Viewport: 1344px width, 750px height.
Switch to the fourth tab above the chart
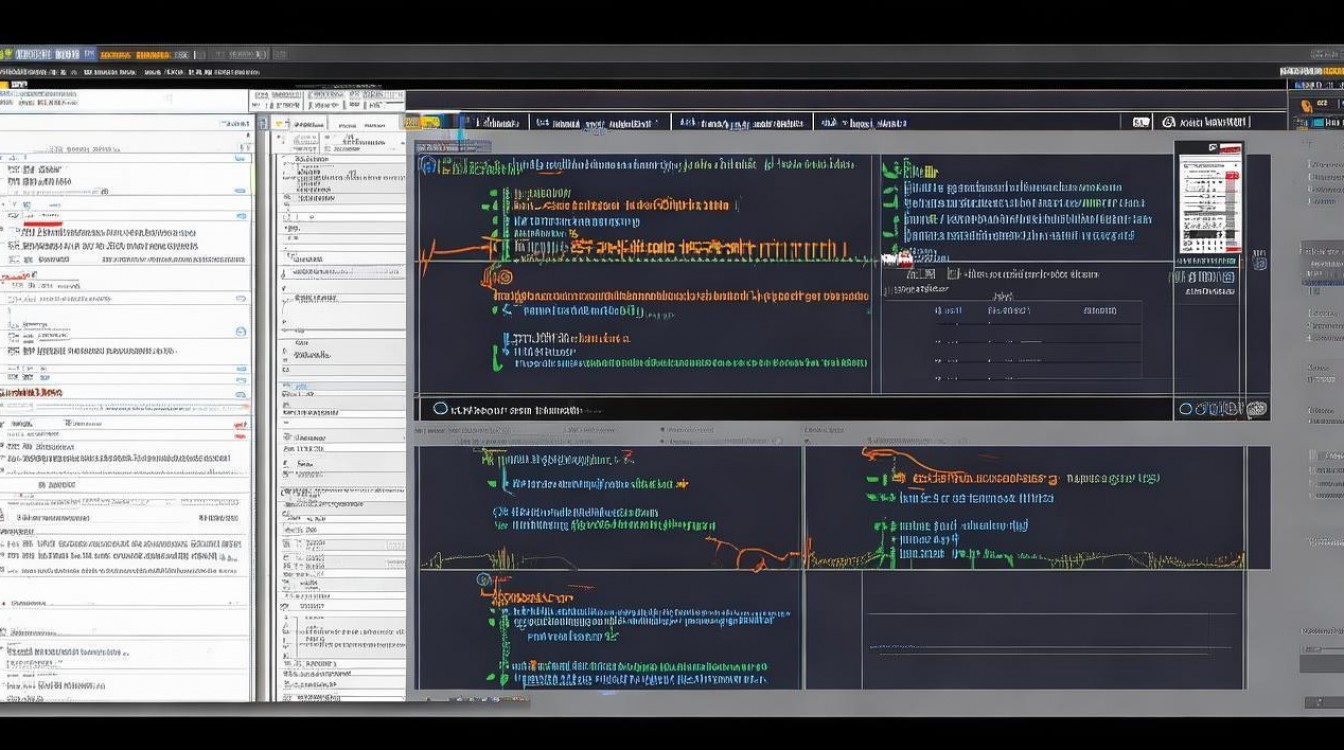pos(863,122)
